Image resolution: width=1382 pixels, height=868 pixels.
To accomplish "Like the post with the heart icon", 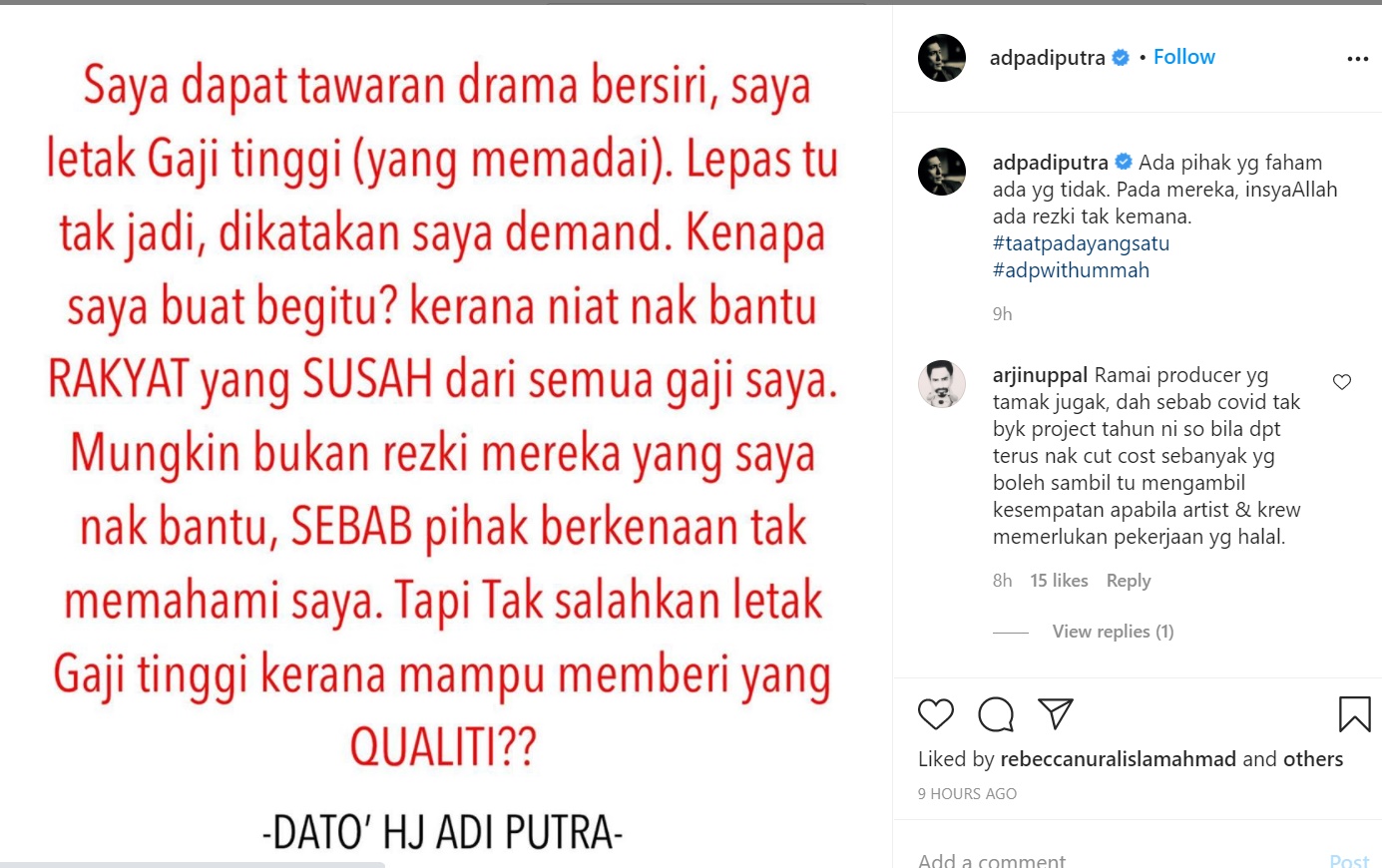I will tap(936, 714).
